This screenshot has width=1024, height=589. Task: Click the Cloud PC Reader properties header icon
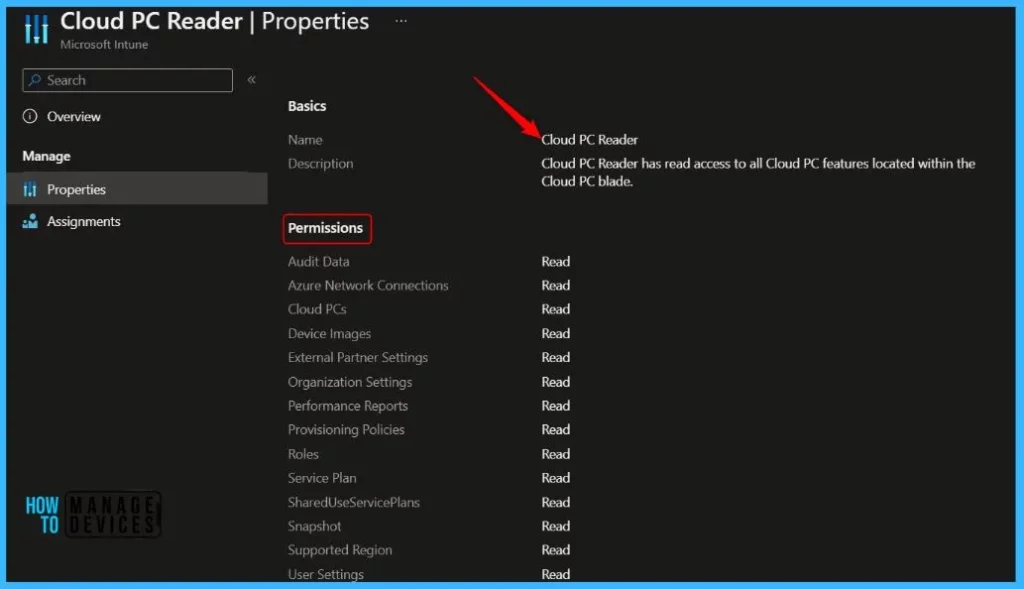(36, 29)
